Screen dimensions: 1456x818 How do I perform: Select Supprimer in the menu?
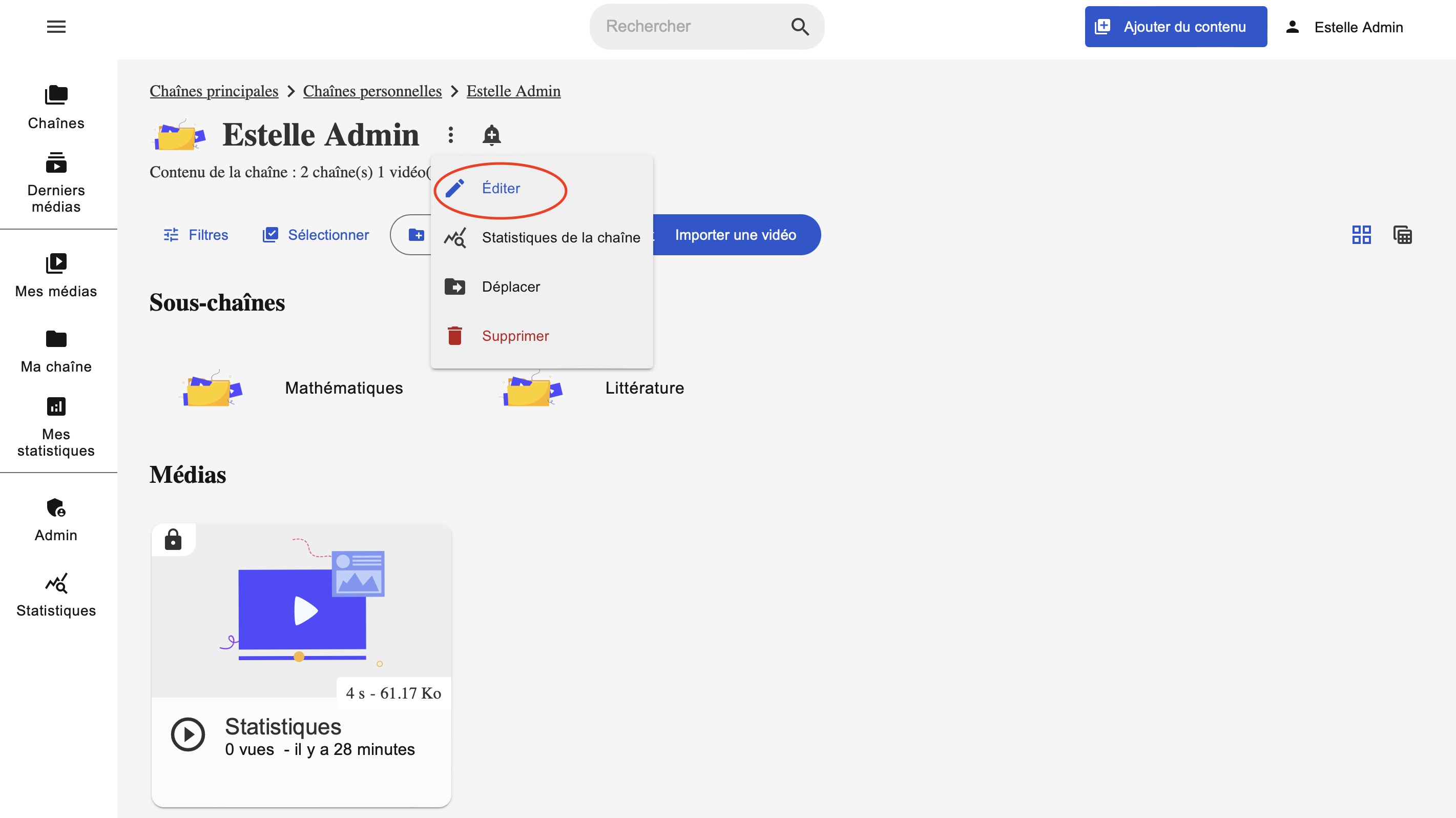(x=514, y=336)
